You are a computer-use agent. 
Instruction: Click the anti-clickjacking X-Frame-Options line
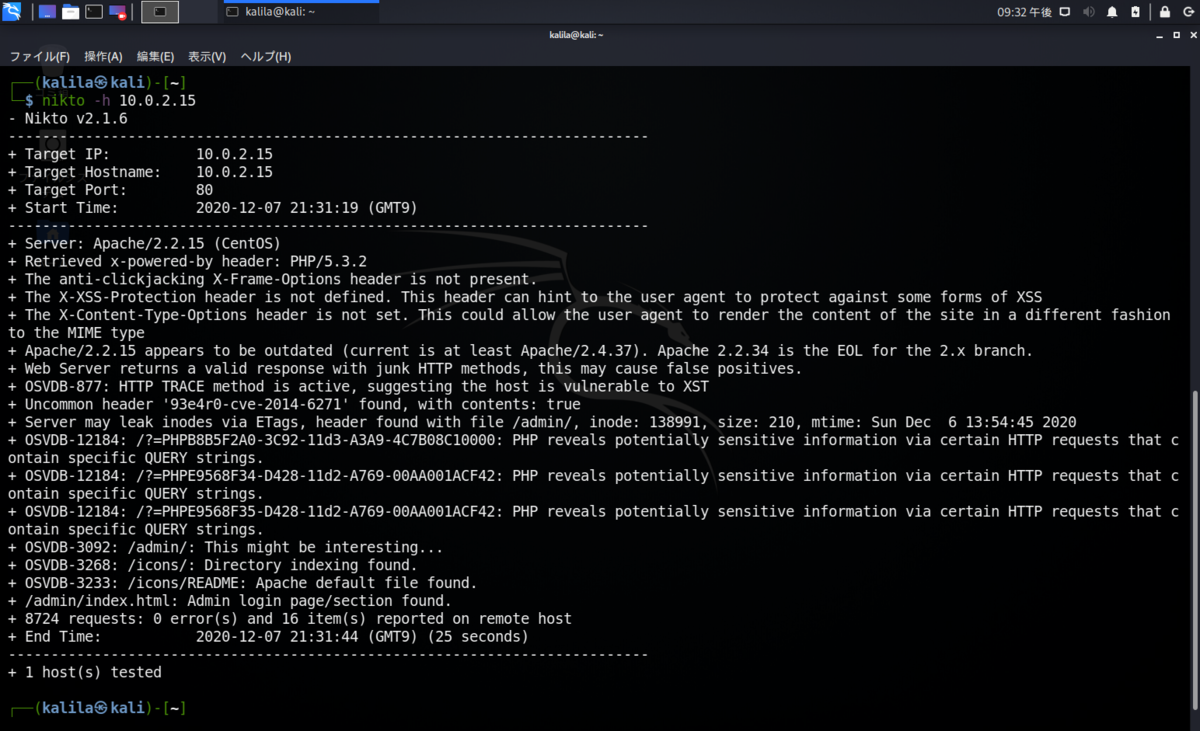click(x=272, y=280)
